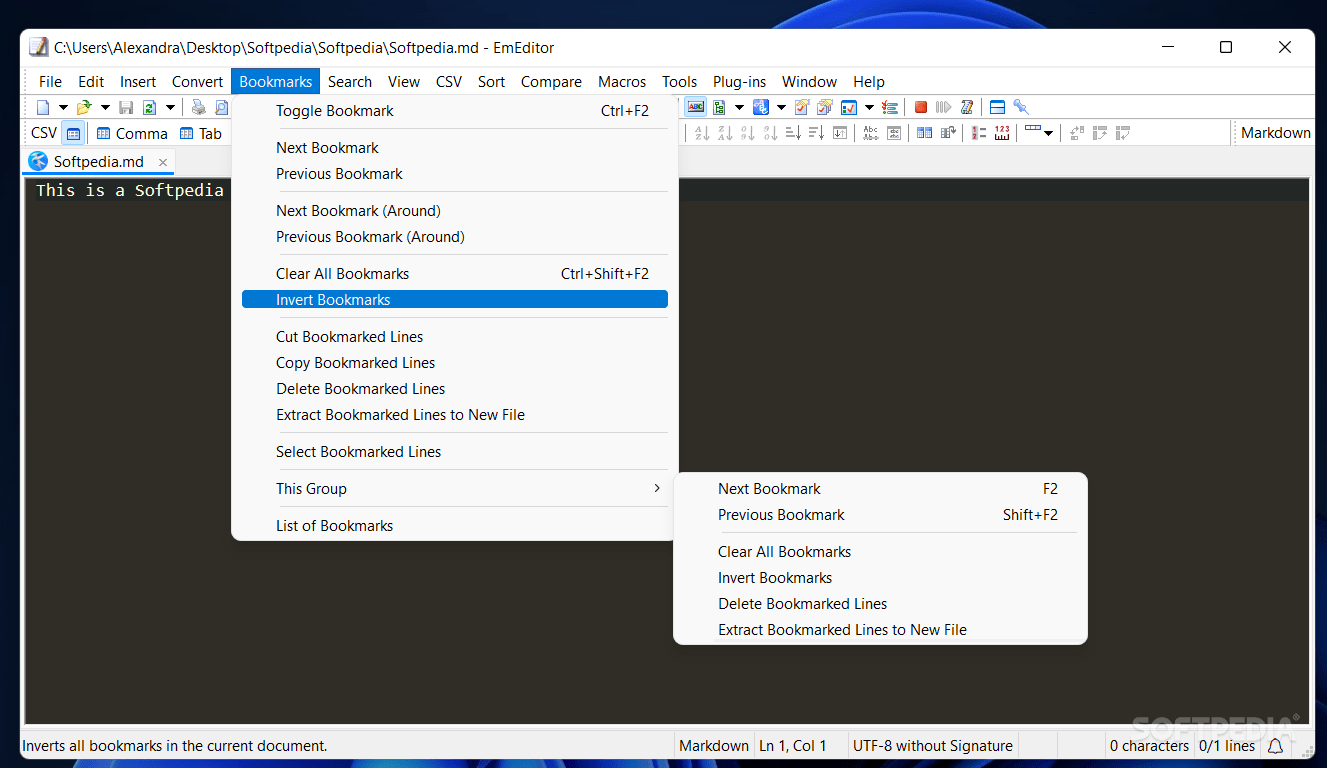Viewport: 1327px width, 768px height.
Task: Click UTF-8 without Signature encoding
Action: tap(933, 746)
